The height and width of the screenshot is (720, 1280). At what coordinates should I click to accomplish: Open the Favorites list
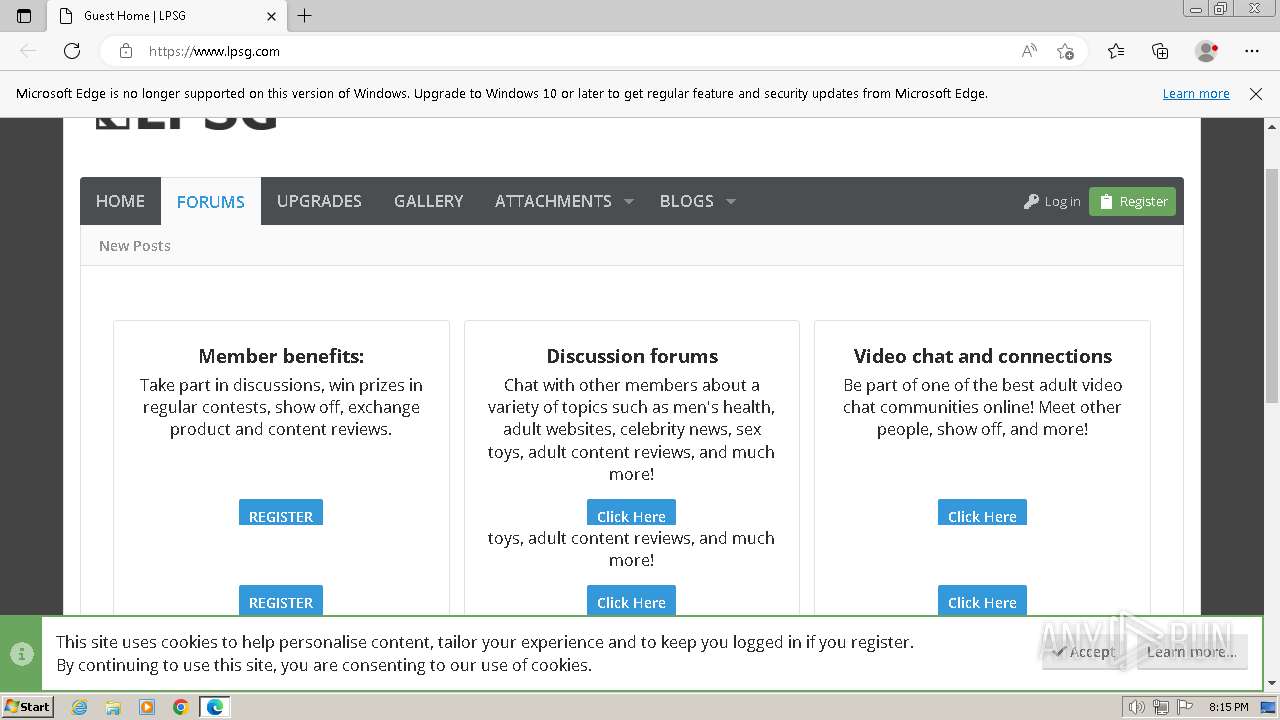[x=1116, y=51]
